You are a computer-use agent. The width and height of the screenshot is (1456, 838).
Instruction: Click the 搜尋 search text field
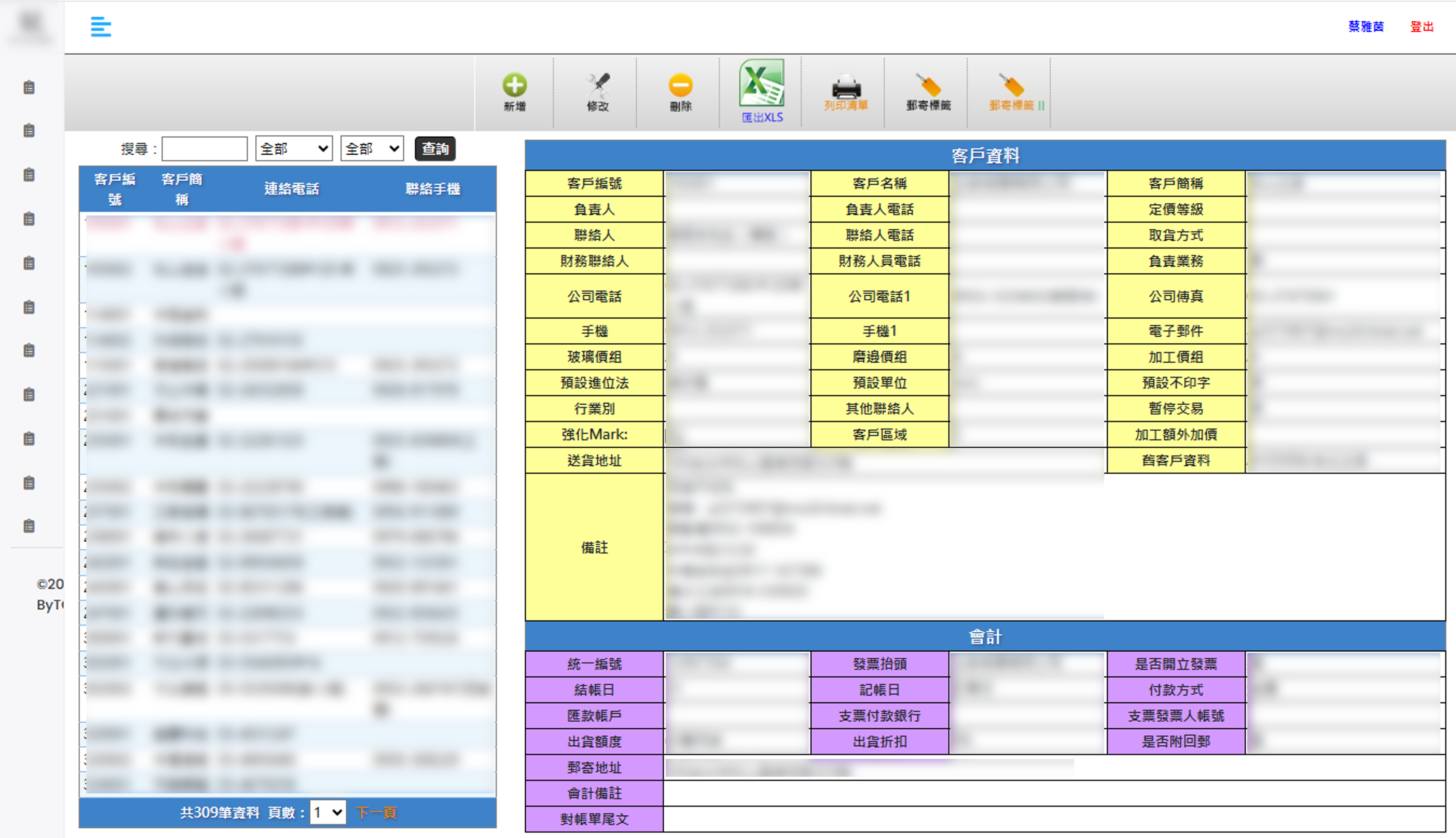click(x=204, y=149)
